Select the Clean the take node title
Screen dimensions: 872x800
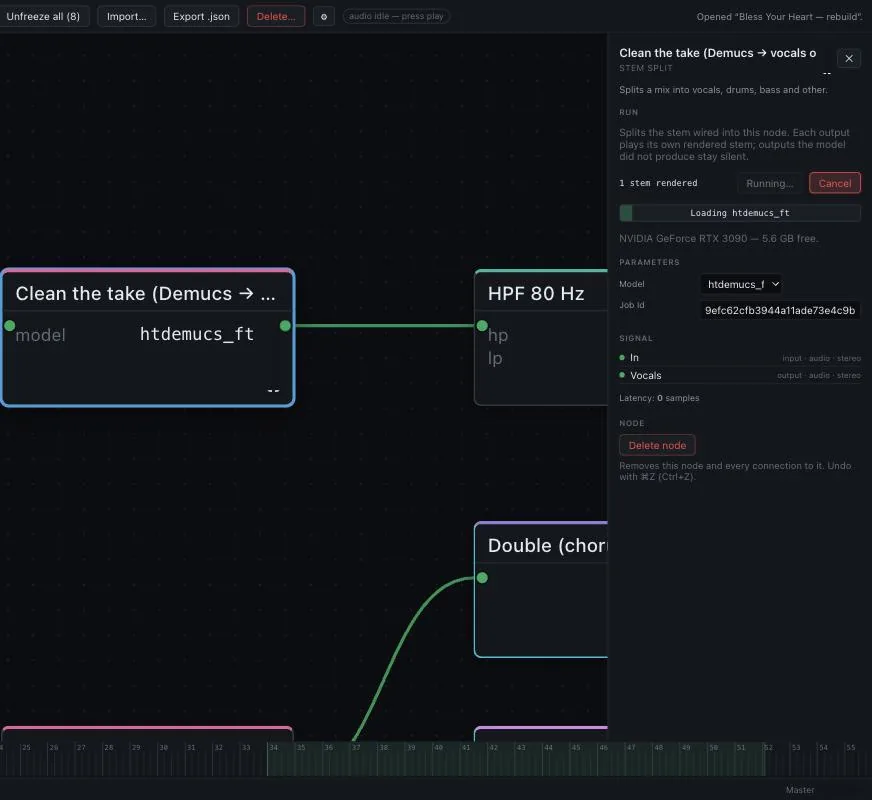pos(145,294)
